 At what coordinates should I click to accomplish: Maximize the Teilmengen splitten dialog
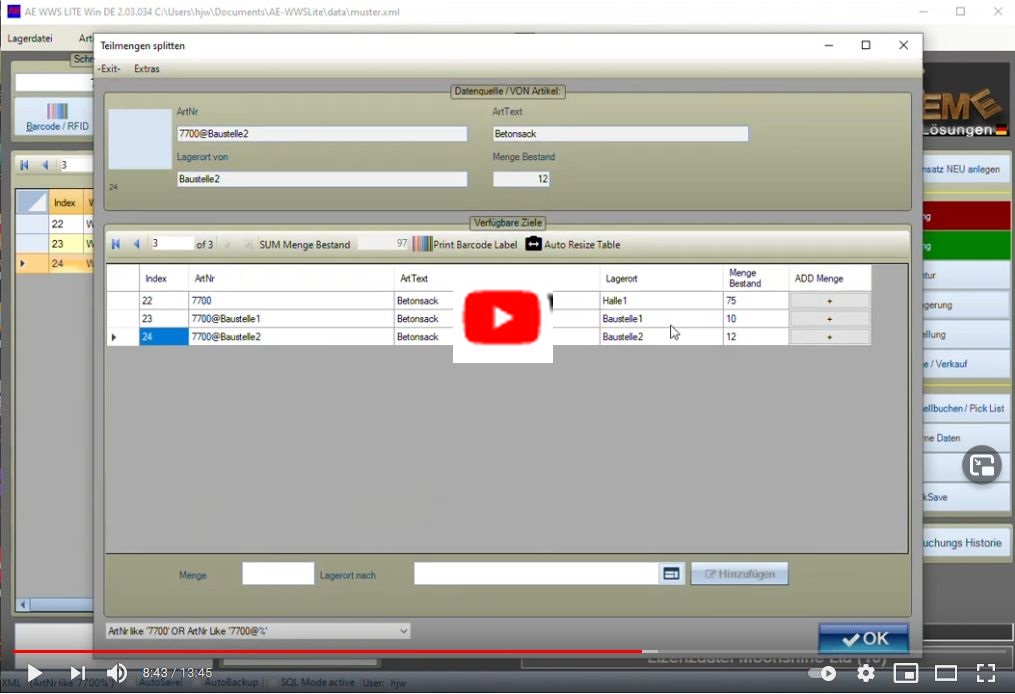(865, 45)
